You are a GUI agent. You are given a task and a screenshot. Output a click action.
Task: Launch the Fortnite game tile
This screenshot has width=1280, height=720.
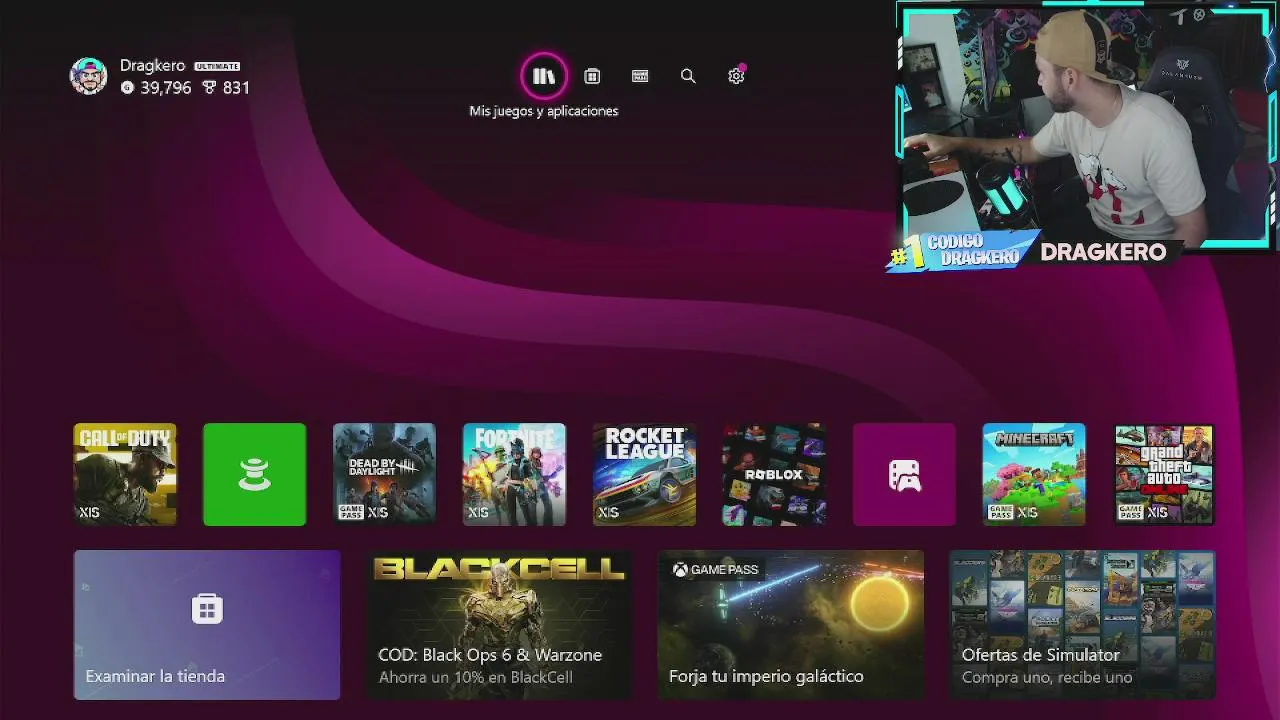pos(515,474)
